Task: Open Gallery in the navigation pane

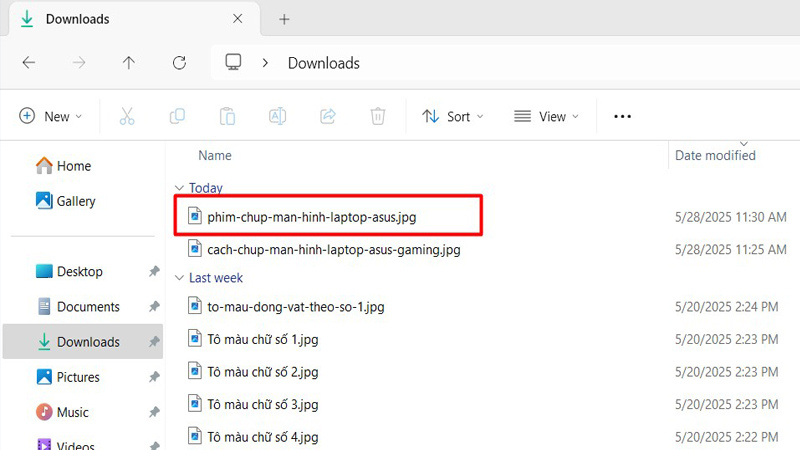Action: pyautogui.click(x=65, y=201)
